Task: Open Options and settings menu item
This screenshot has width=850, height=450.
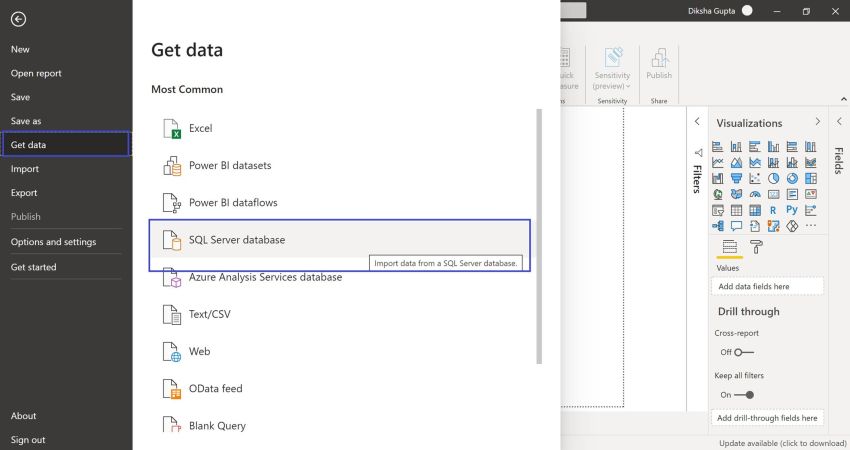Action: pyautogui.click(x=53, y=242)
